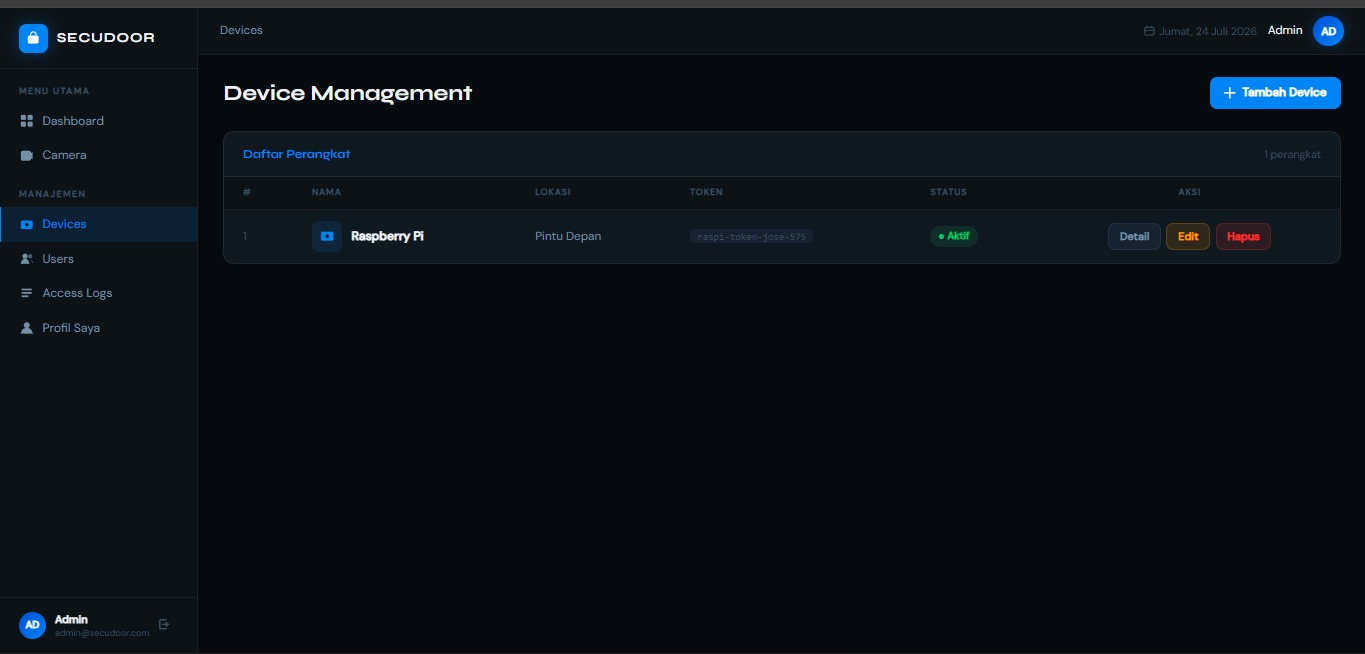Click the Access Logs list icon
Screen dimensions: 1365x654
point(27,293)
